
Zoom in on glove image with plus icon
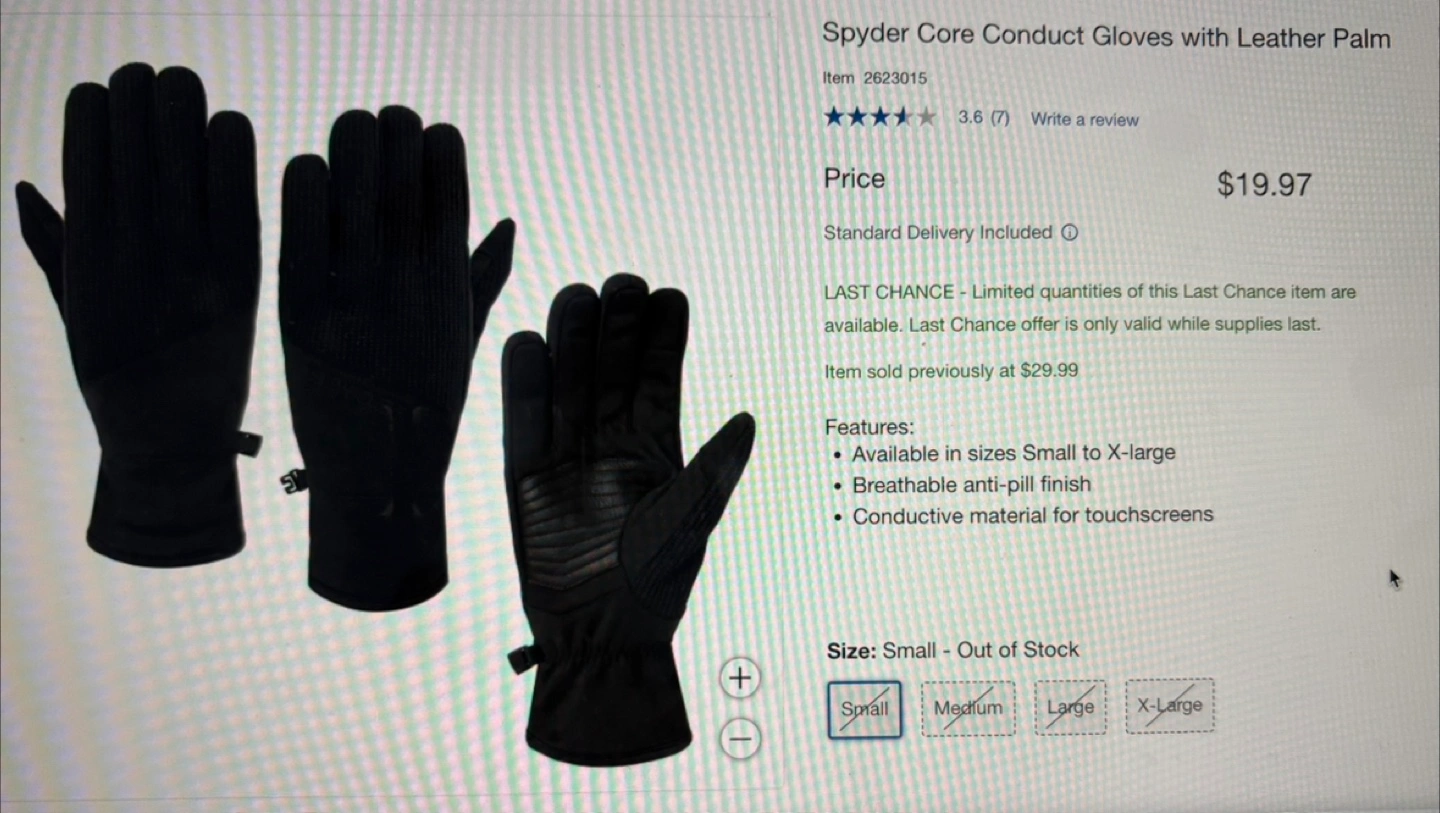(740, 679)
